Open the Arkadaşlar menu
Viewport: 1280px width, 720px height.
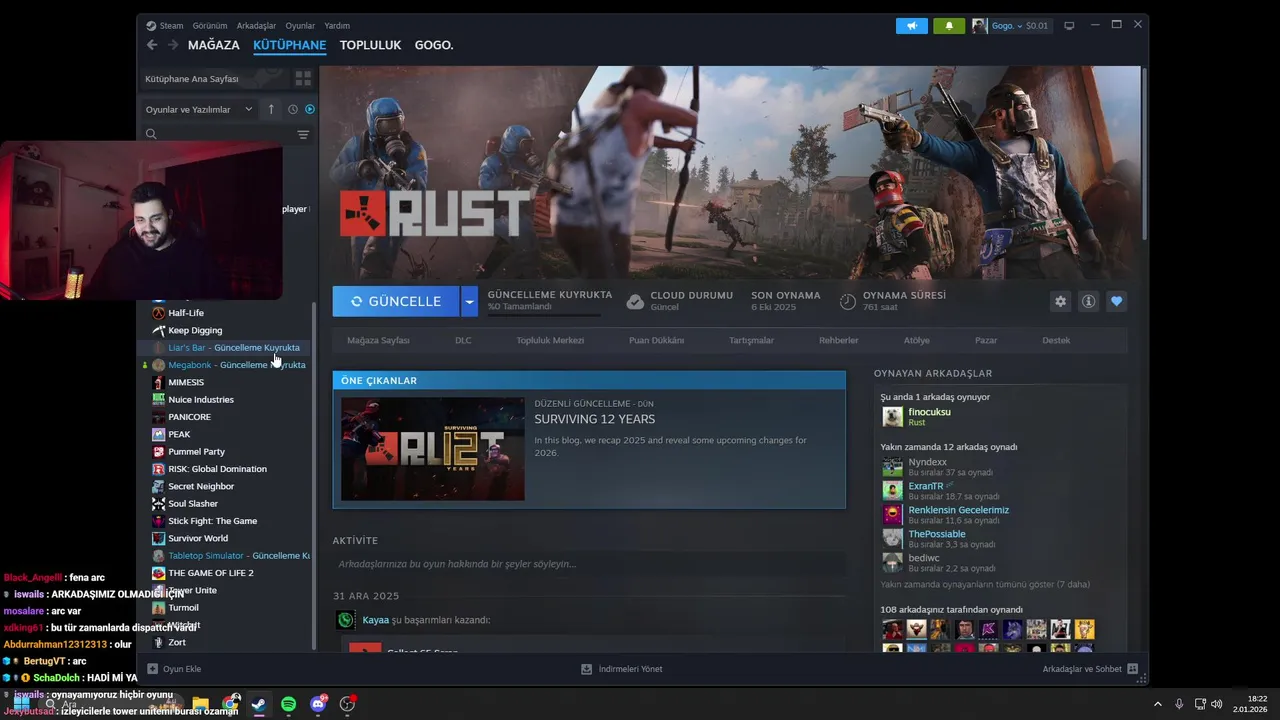tap(256, 25)
